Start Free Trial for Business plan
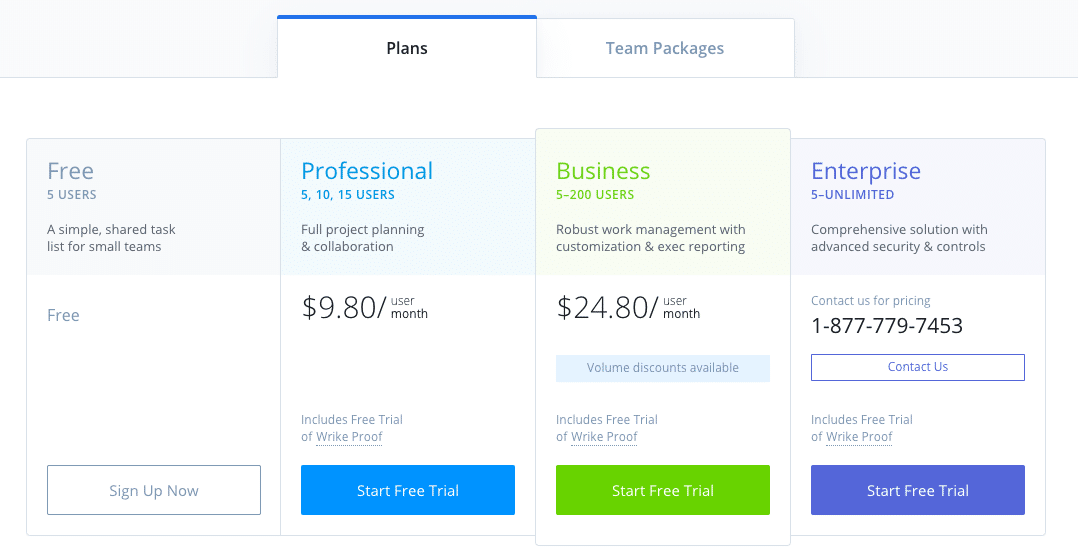1078x558 pixels. coord(663,490)
